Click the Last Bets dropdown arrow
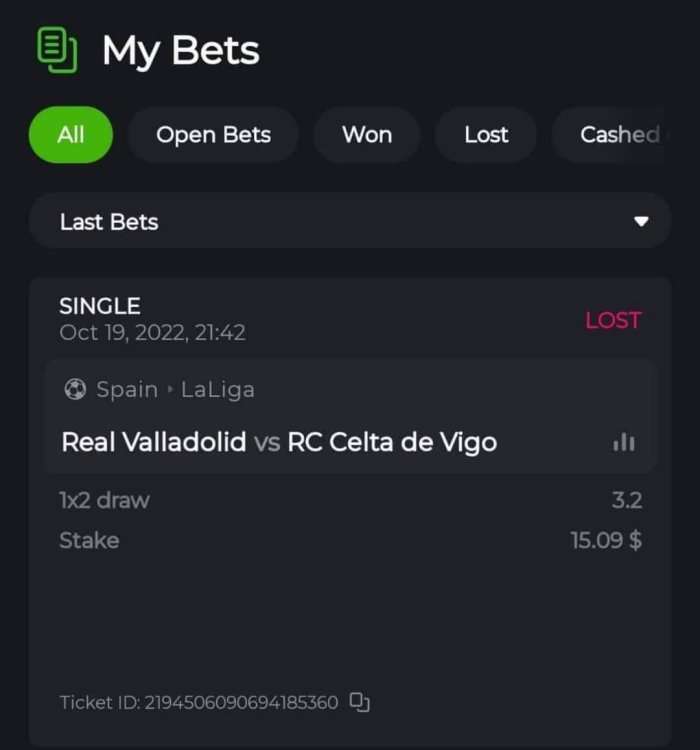The width and height of the screenshot is (700, 750). click(x=641, y=221)
